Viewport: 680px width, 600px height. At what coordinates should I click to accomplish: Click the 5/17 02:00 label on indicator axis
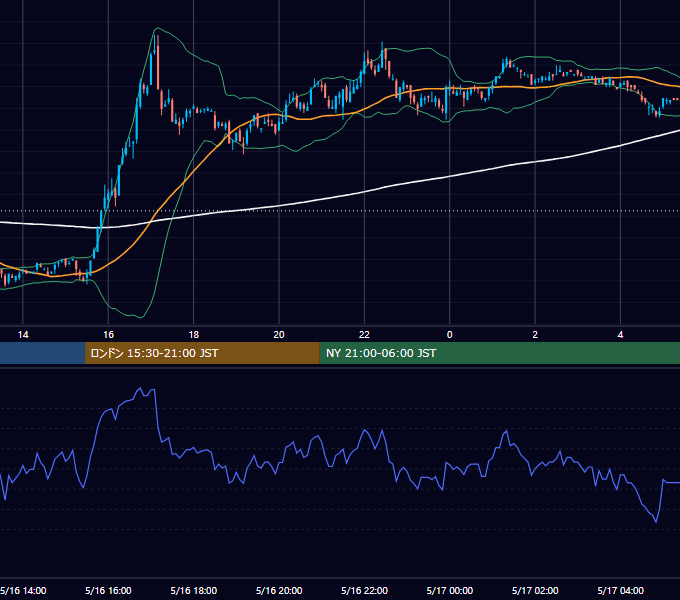(535, 590)
